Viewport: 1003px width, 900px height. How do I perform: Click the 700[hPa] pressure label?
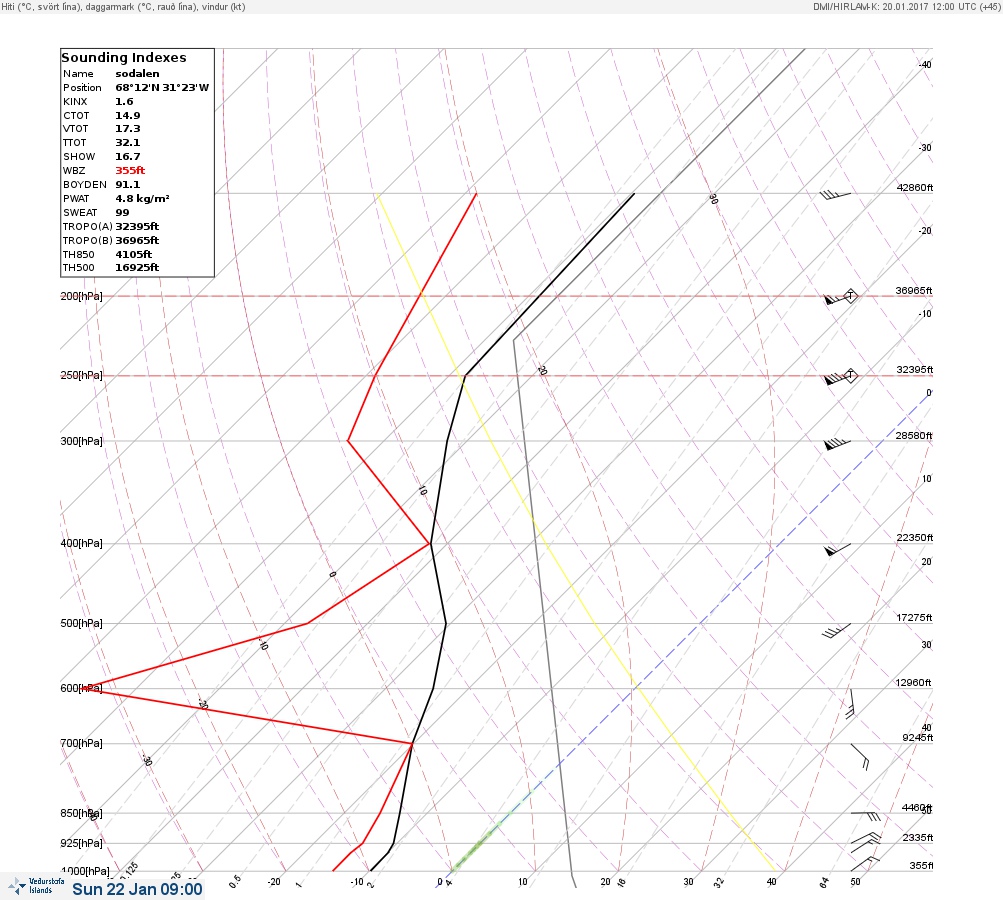click(81, 743)
